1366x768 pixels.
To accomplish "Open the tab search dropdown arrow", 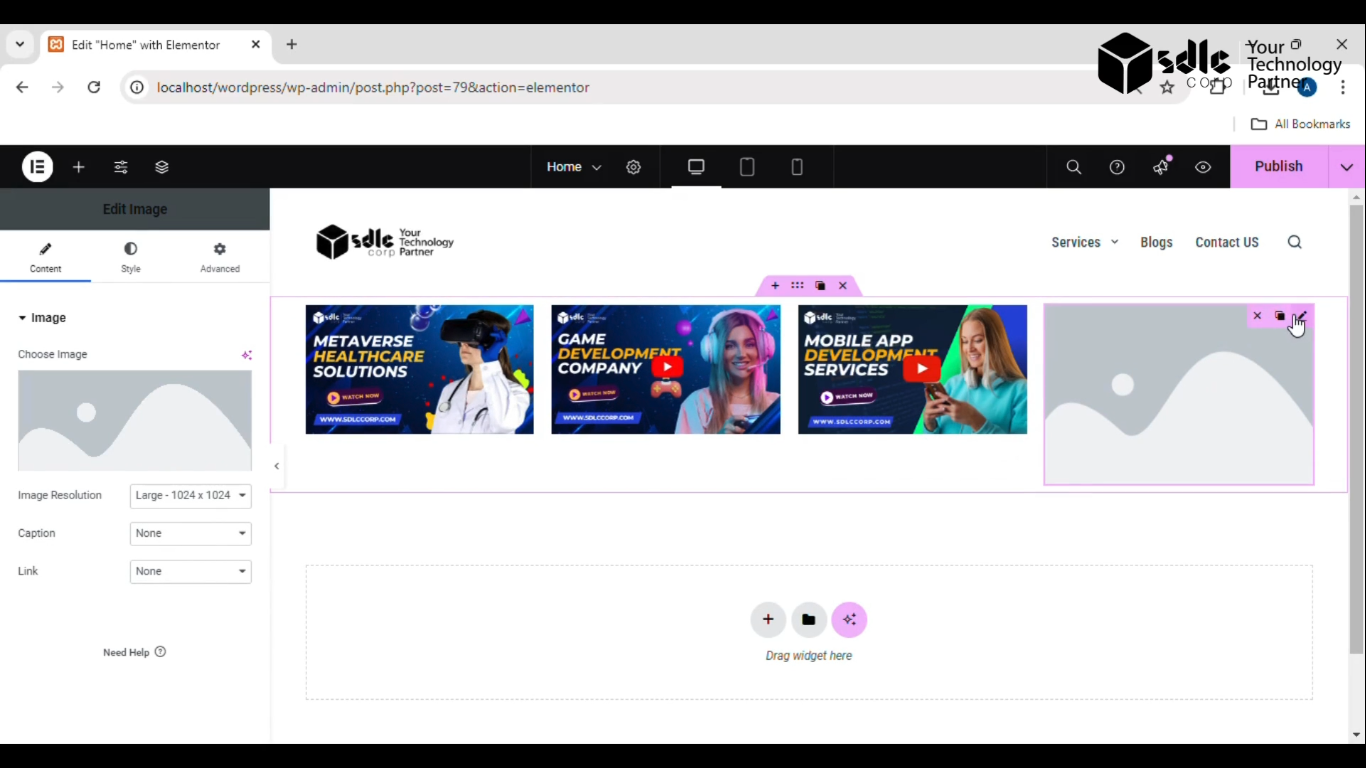I will pos(19,45).
